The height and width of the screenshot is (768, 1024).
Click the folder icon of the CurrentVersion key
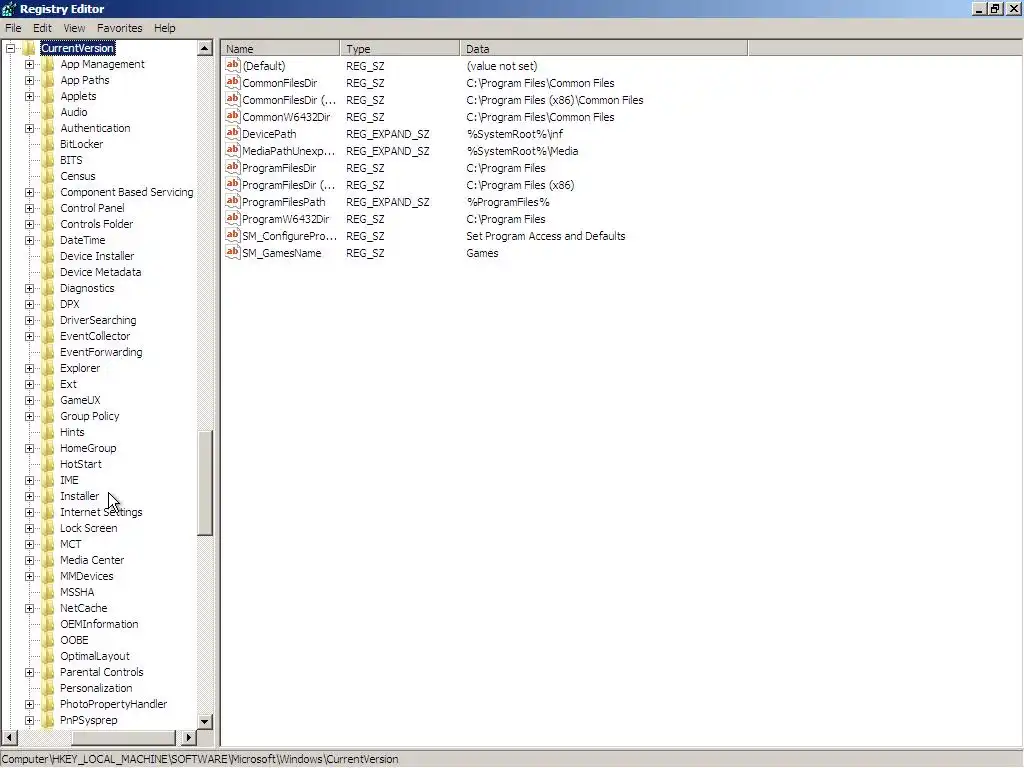[x=29, y=48]
